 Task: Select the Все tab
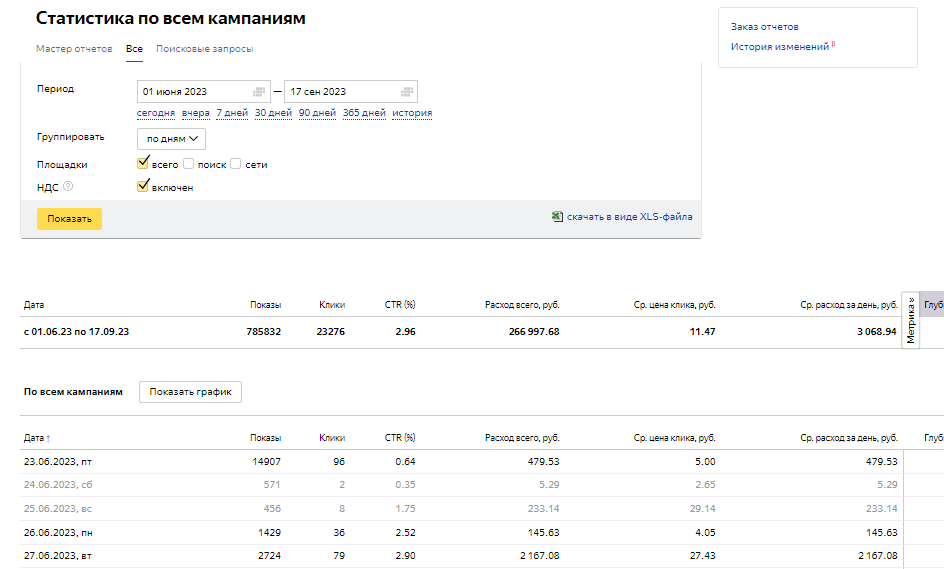pos(134,49)
